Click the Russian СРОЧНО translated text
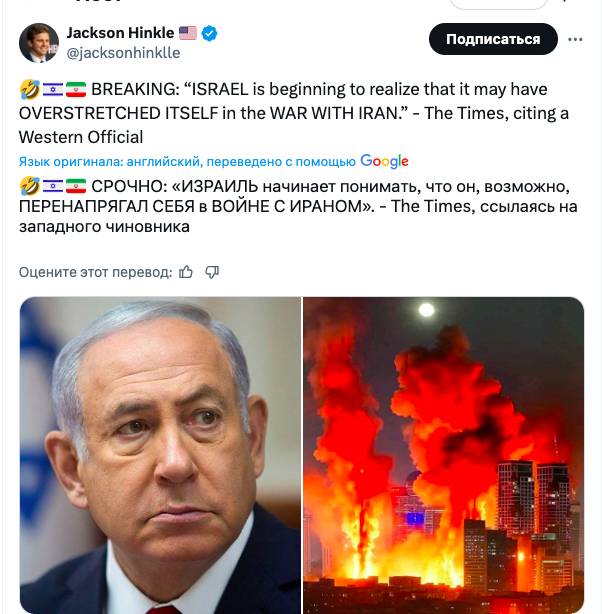 point(298,206)
